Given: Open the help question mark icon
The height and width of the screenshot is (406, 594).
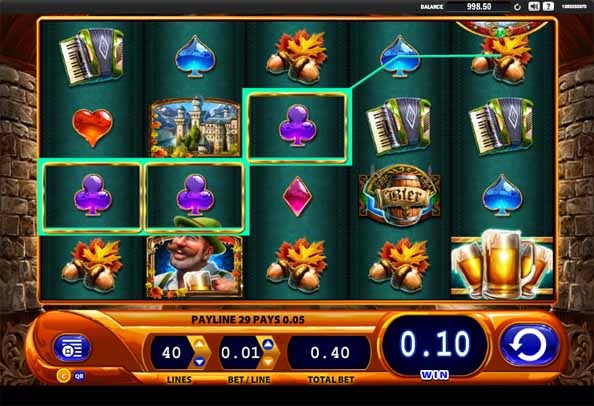Looking at the screenshot, I should (548, 6).
